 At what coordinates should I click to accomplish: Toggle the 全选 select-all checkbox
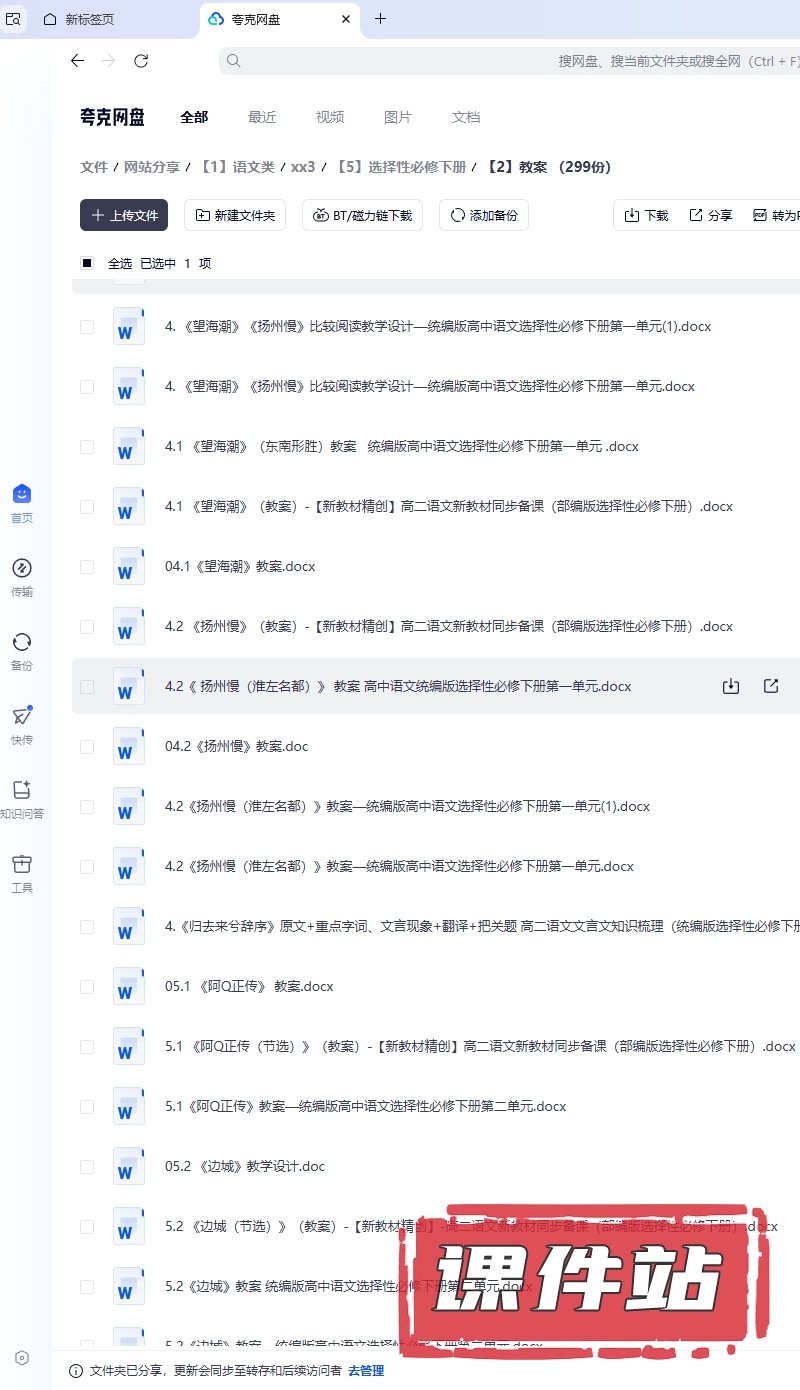click(87, 263)
